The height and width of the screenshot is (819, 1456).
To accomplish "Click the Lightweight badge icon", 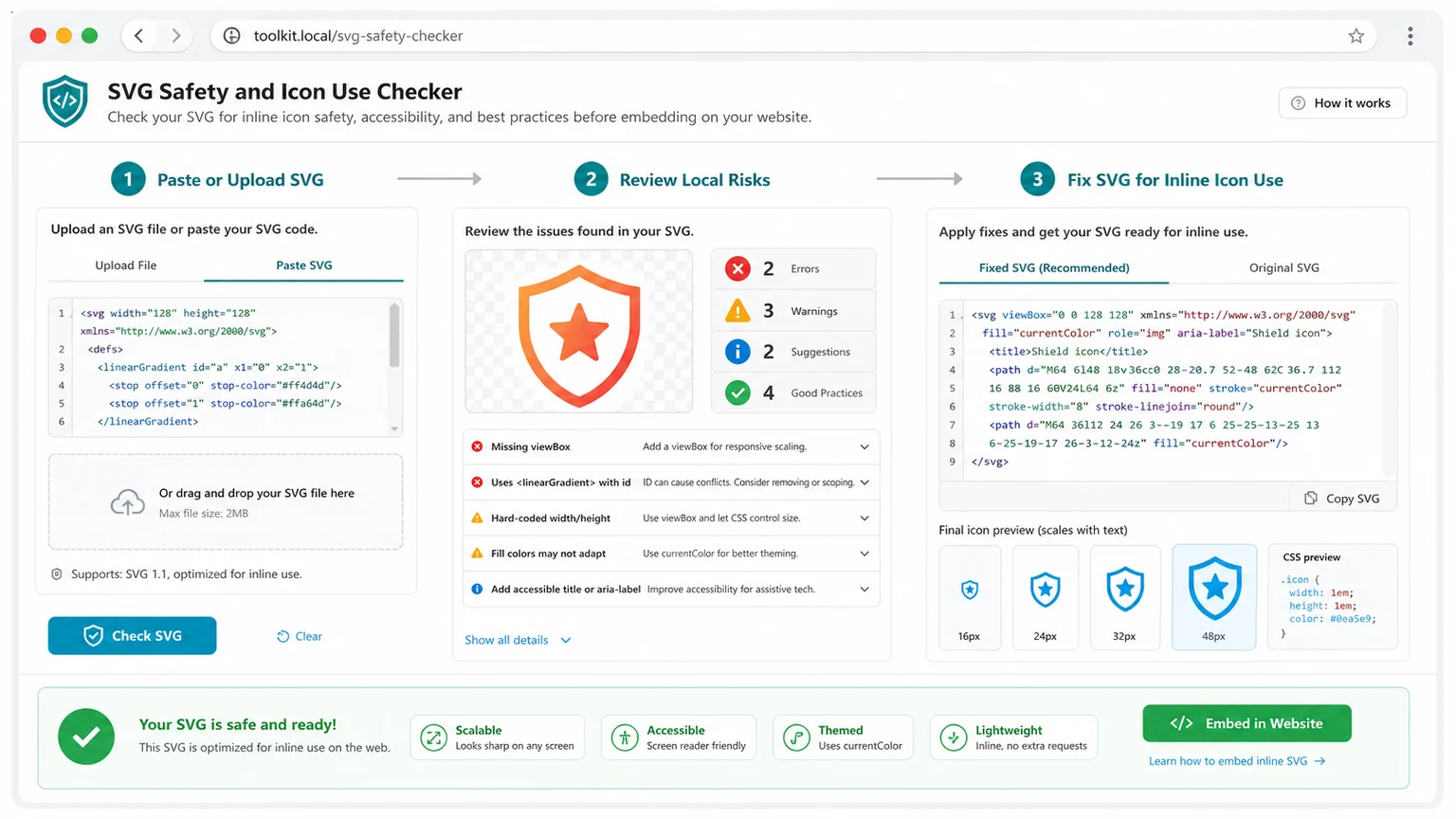I will point(954,737).
